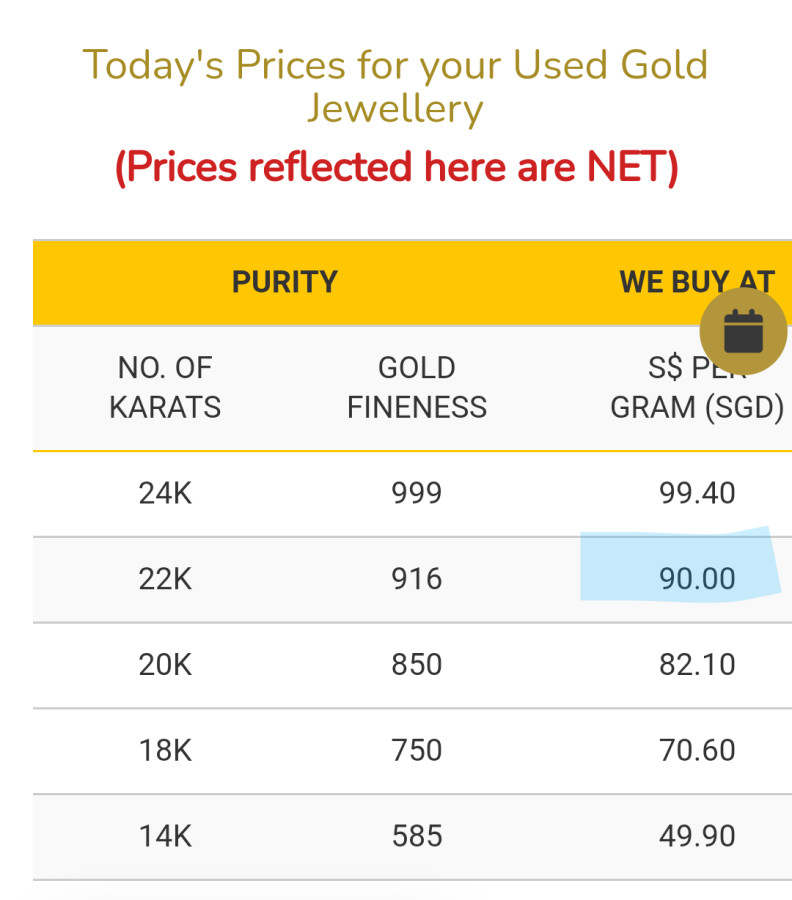Click the 99.40 price for 24K
Screen dimensions: 792x900
697,493
